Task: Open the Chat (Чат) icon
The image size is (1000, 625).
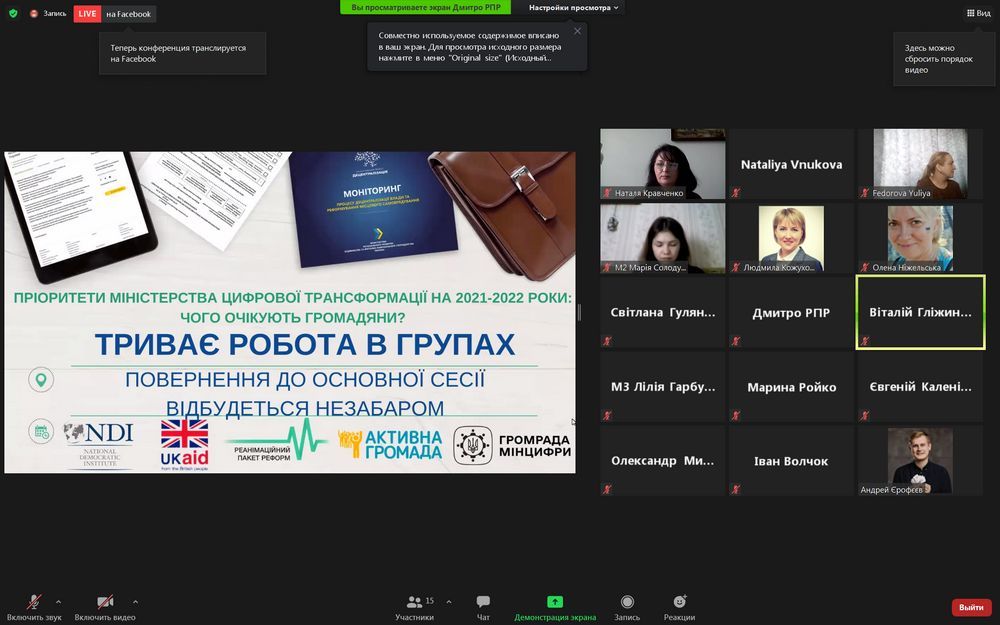Action: 483,602
